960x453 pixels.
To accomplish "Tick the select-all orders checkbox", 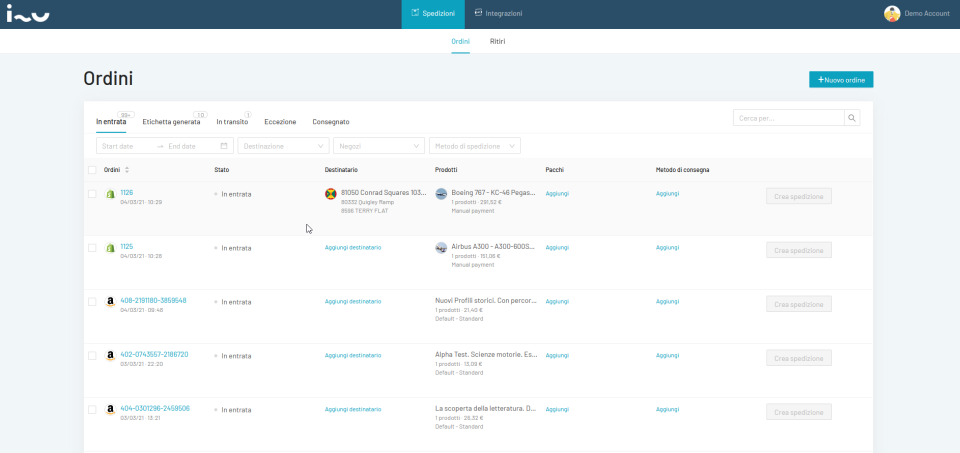I will [x=92, y=170].
